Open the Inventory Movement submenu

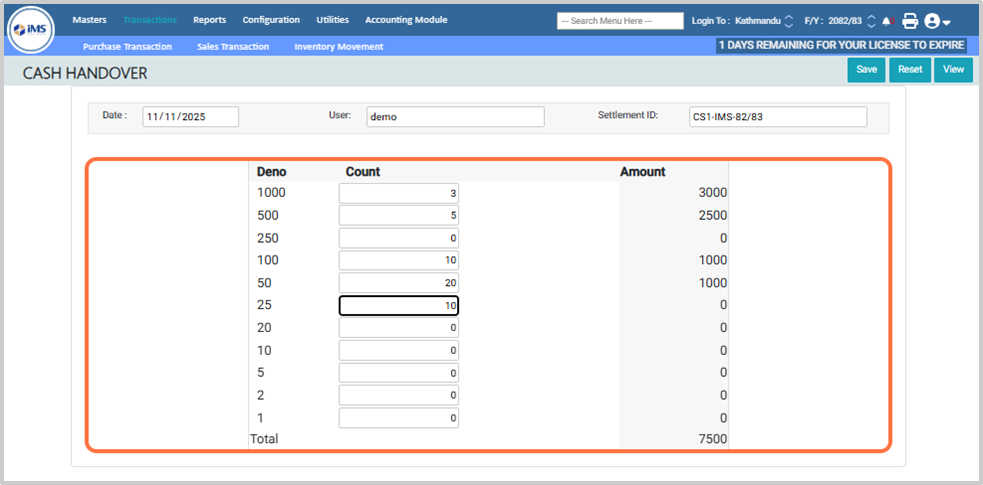point(338,46)
